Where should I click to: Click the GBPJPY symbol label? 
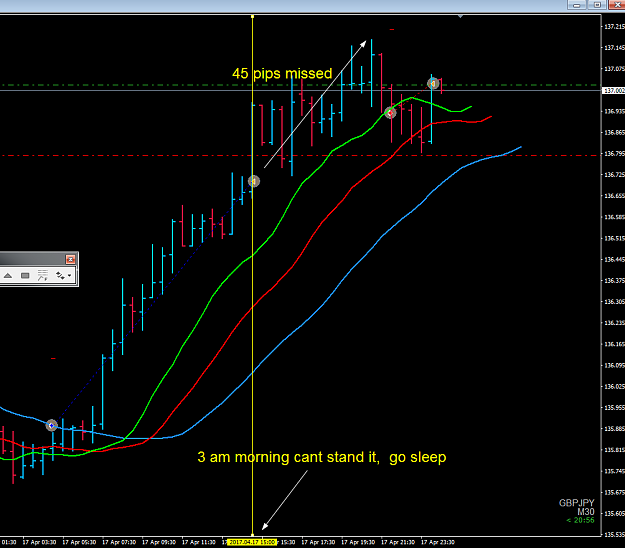(x=576, y=503)
